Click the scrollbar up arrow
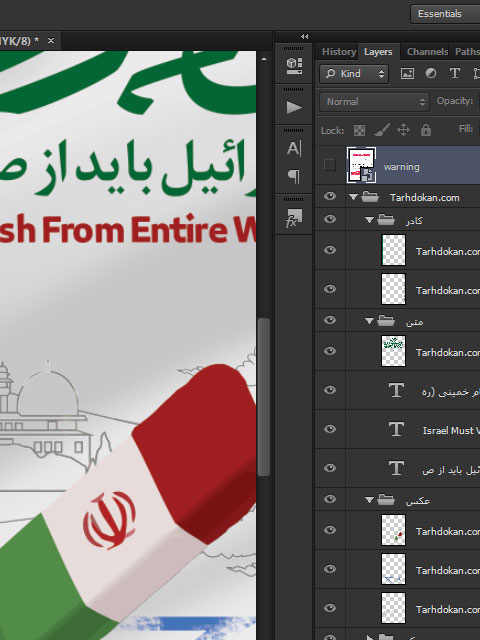Image resolution: width=480 pixels, height=640 pixels. pyautogui.click(x=264, y=60)
